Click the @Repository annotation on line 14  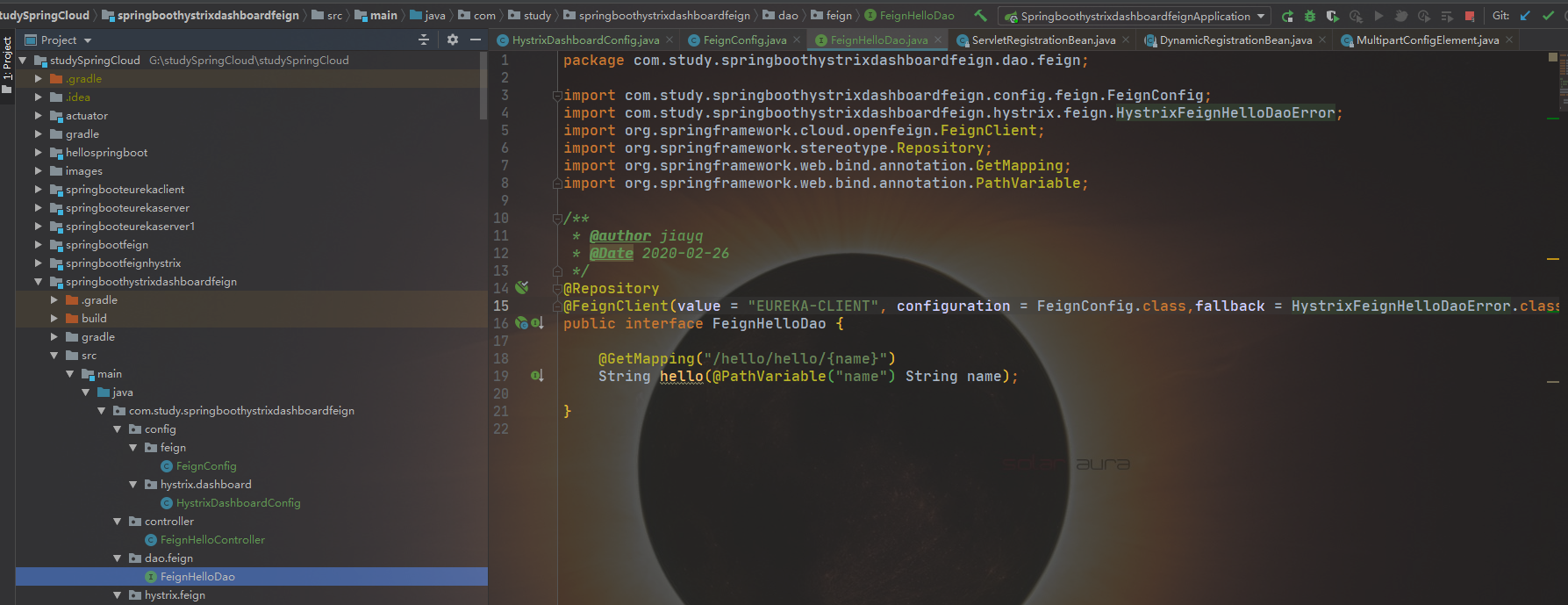(x=611, y=289)
